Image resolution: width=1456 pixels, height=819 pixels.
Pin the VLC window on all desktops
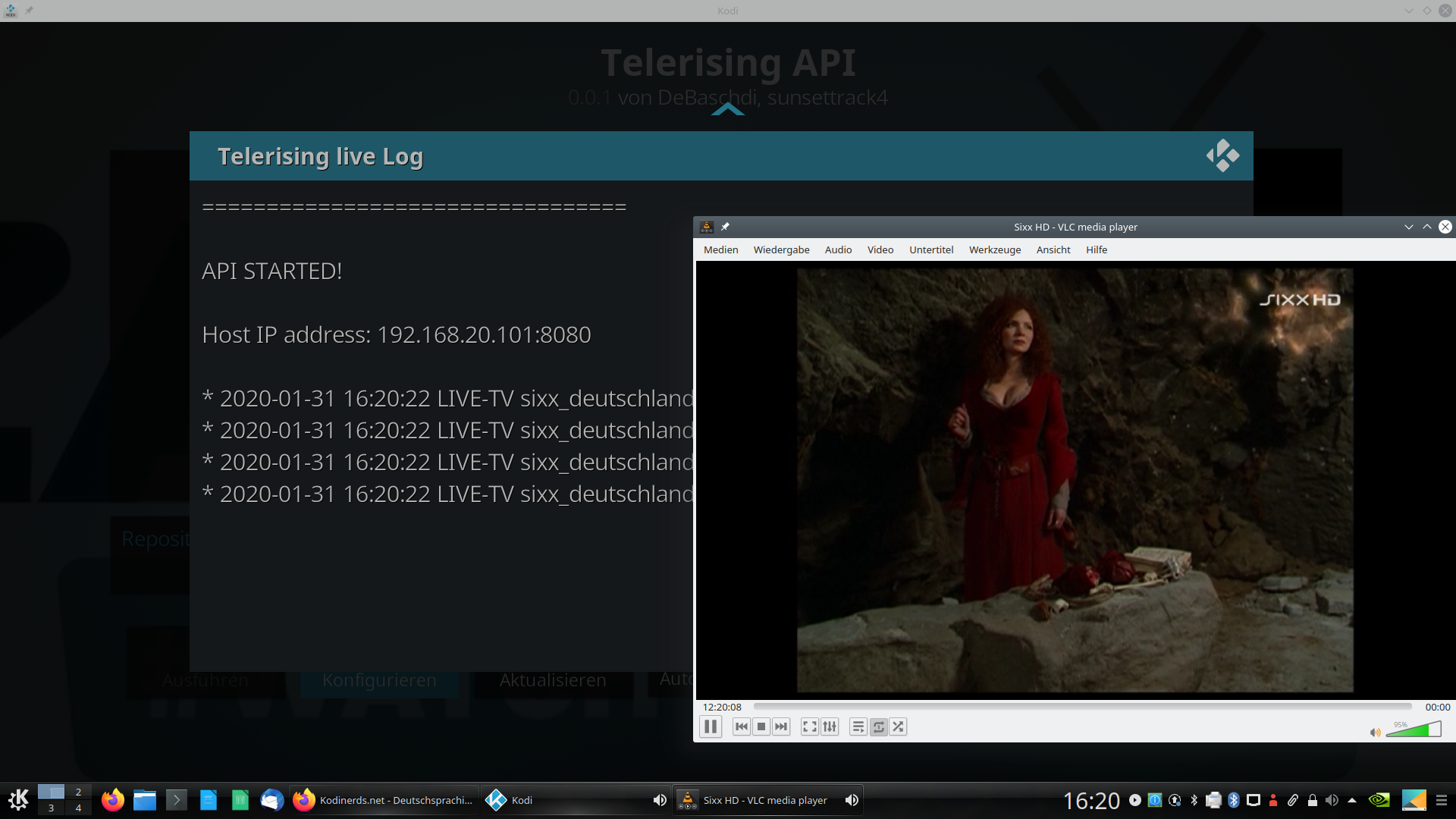point(725,227)
